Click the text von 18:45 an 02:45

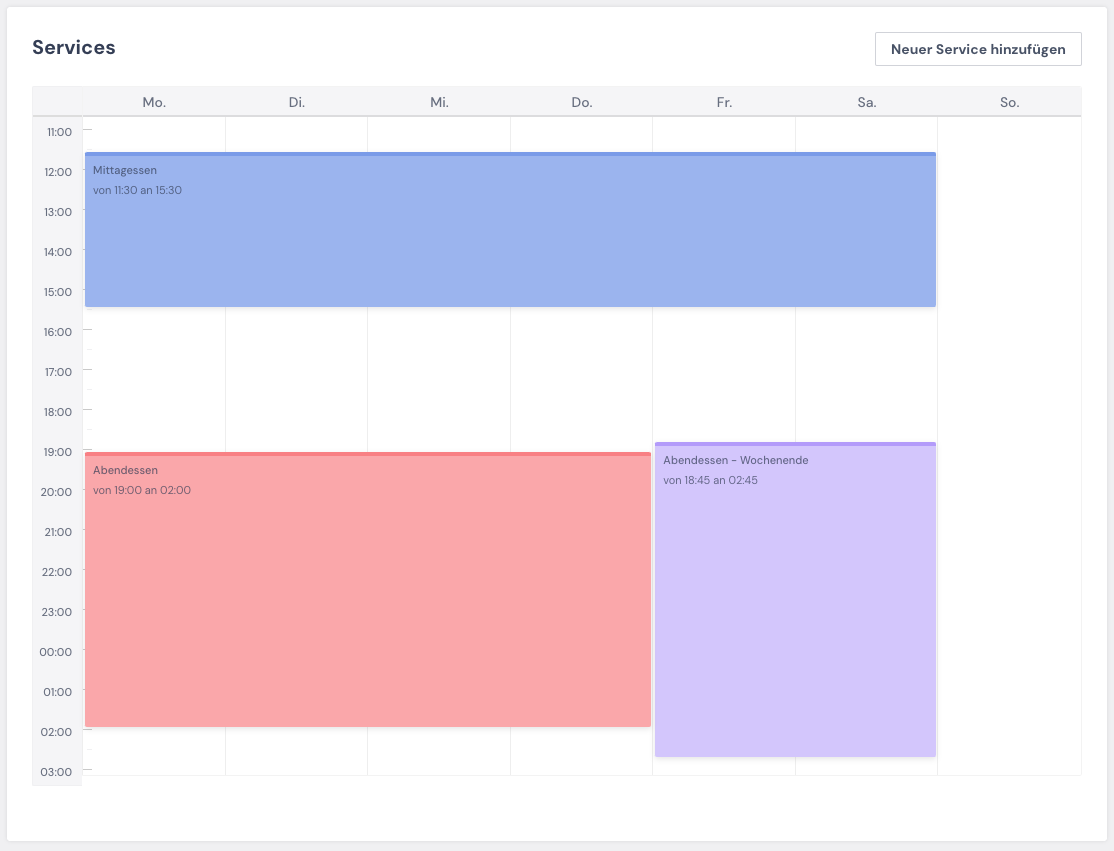click(710, 480)
